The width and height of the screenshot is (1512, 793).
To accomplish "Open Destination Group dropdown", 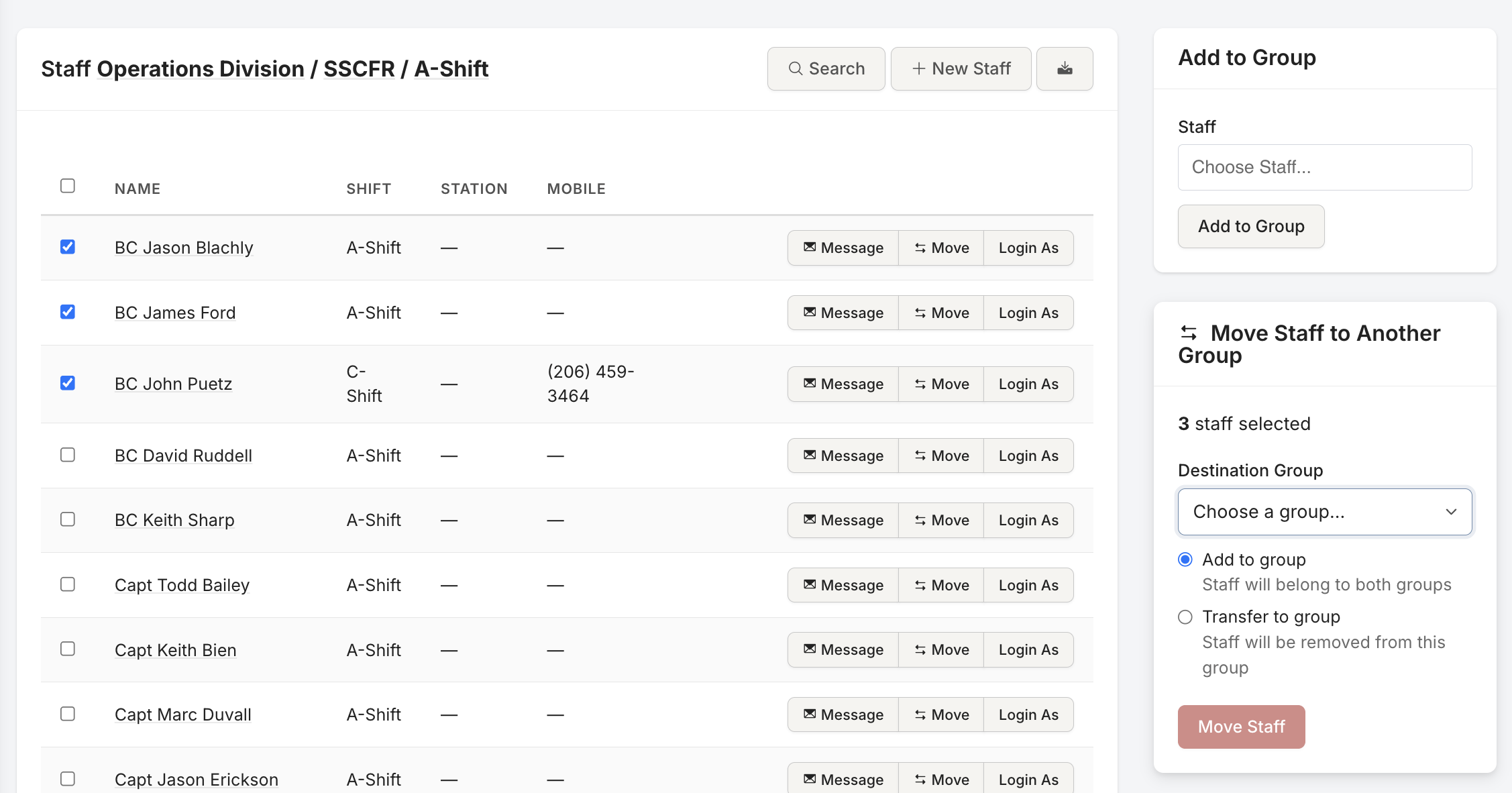I will tap(1325, 512).
